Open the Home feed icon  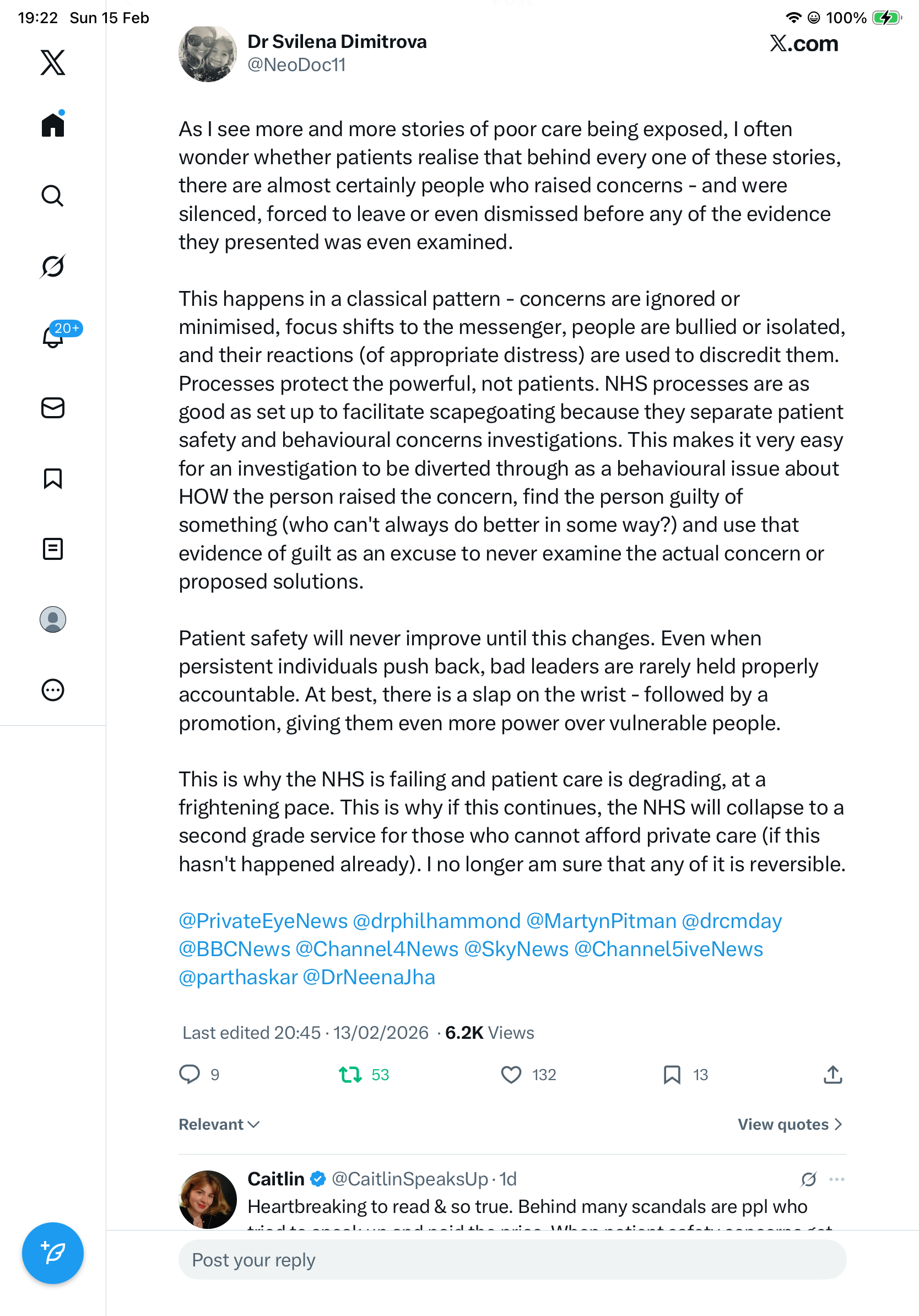53,125
